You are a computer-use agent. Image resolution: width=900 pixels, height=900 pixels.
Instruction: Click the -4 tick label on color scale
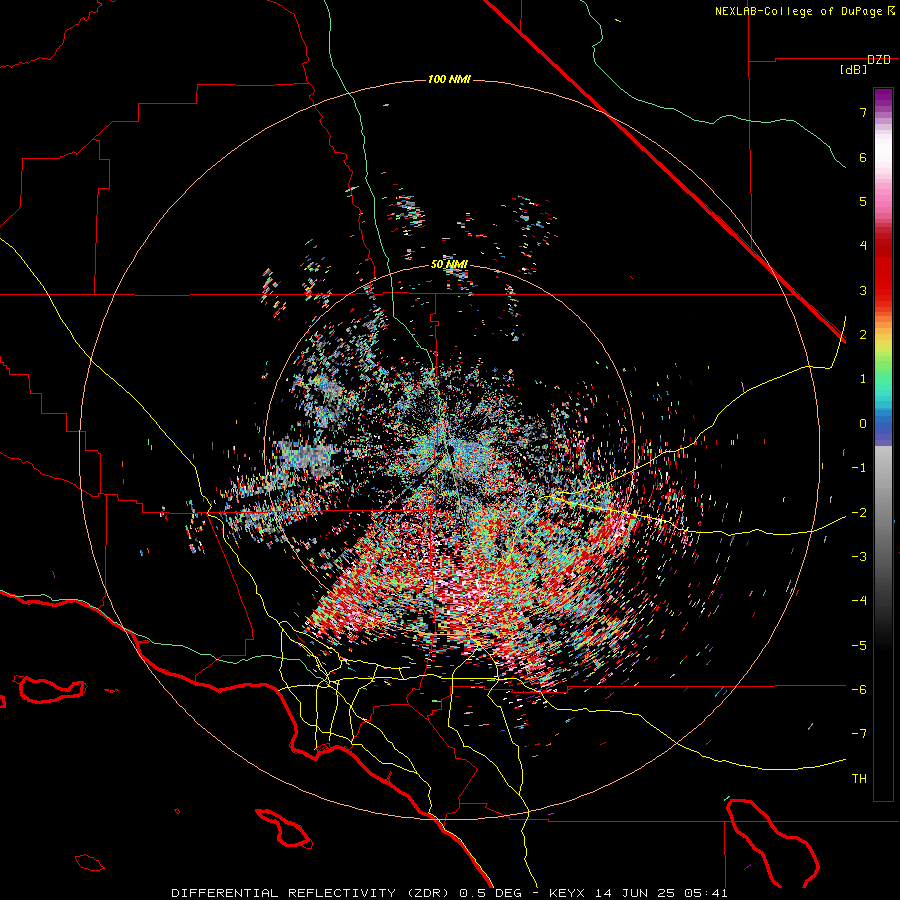tap(859, 601)
